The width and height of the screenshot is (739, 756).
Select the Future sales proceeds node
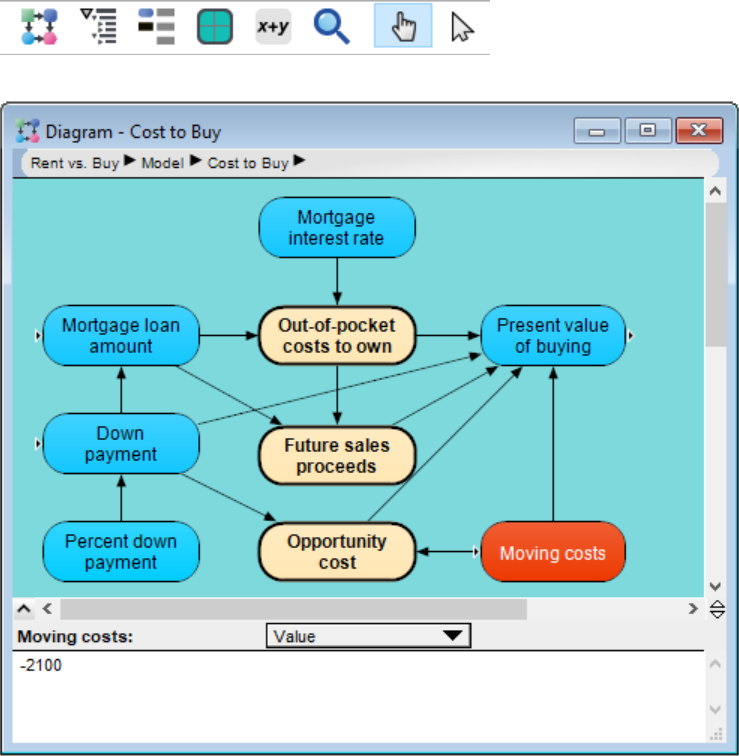337,456
